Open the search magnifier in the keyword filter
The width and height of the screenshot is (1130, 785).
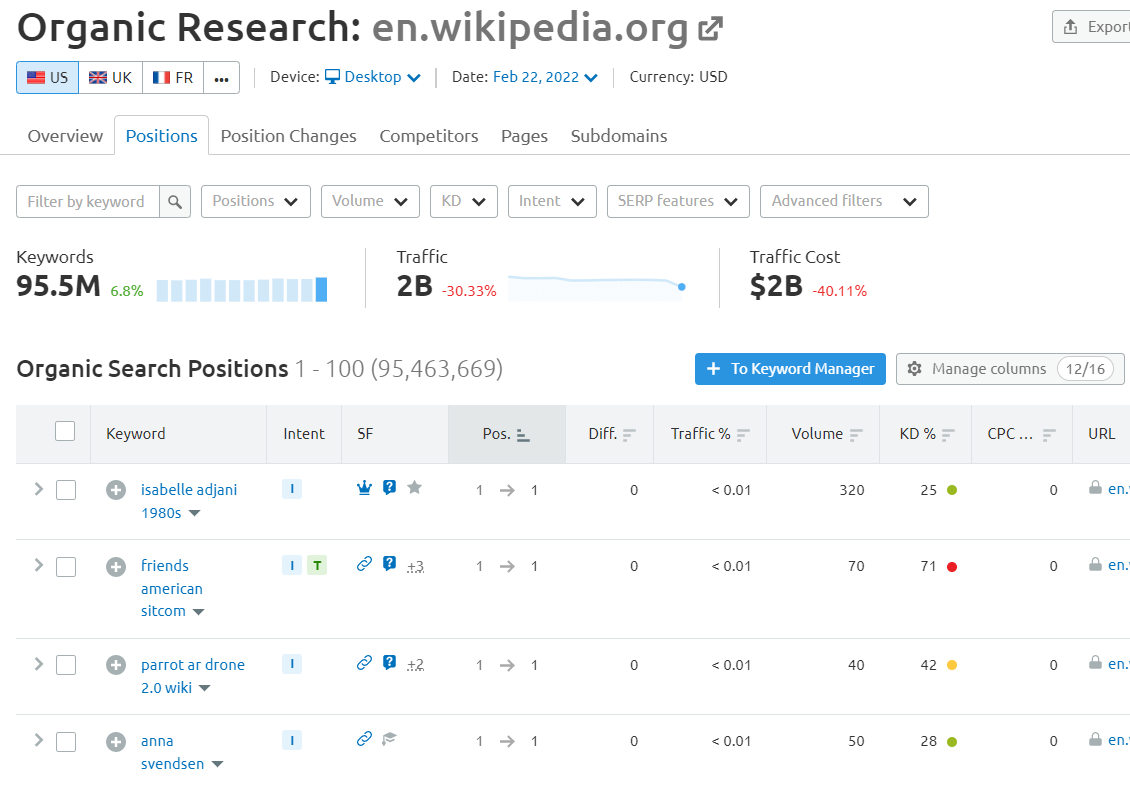point(175,201)
